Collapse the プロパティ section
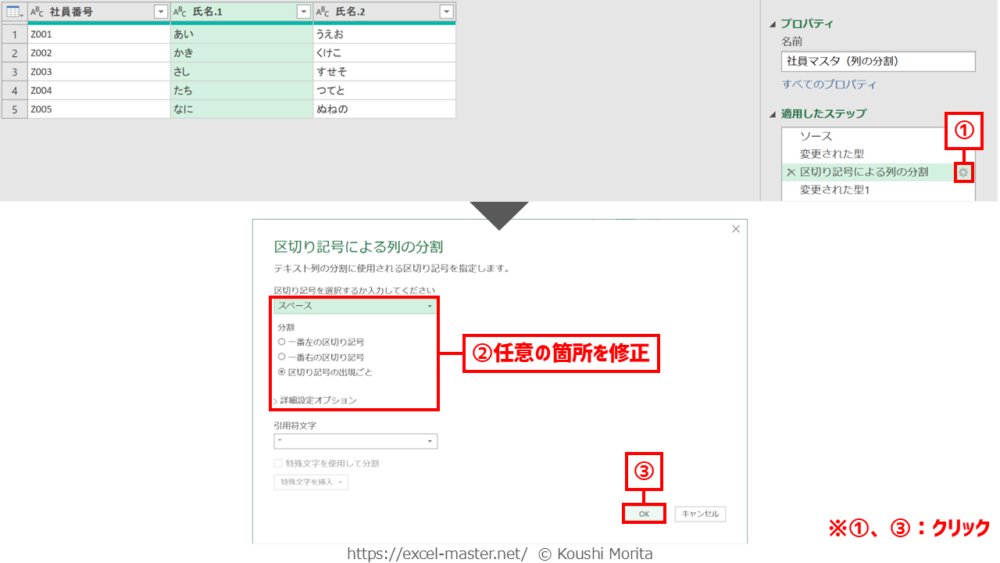The height and width of the screenshot is (563, 1000). pyautogui.click(x=771, y=23)
